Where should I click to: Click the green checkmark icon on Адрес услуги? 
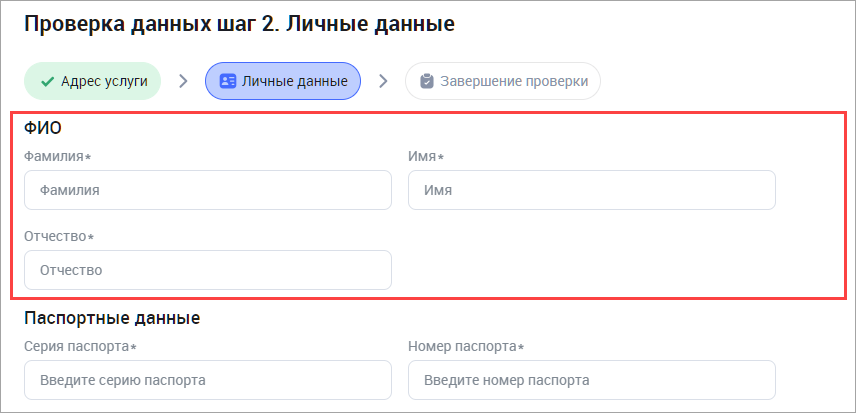47,81
